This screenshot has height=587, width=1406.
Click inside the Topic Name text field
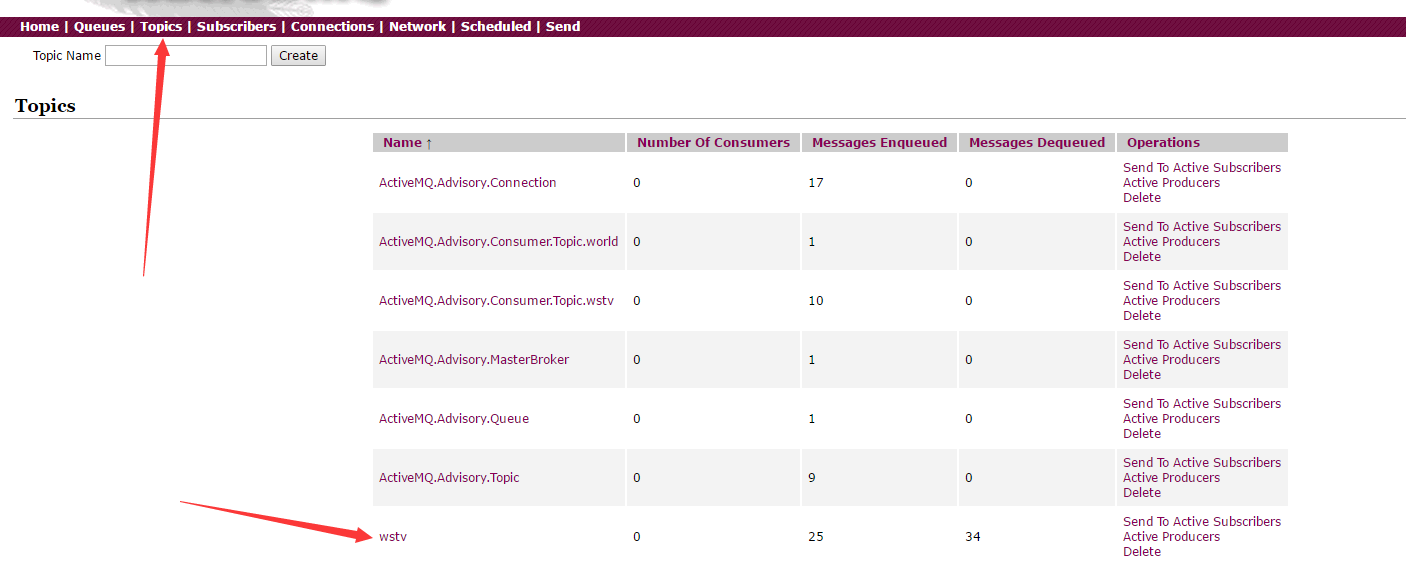coord(186,56)
